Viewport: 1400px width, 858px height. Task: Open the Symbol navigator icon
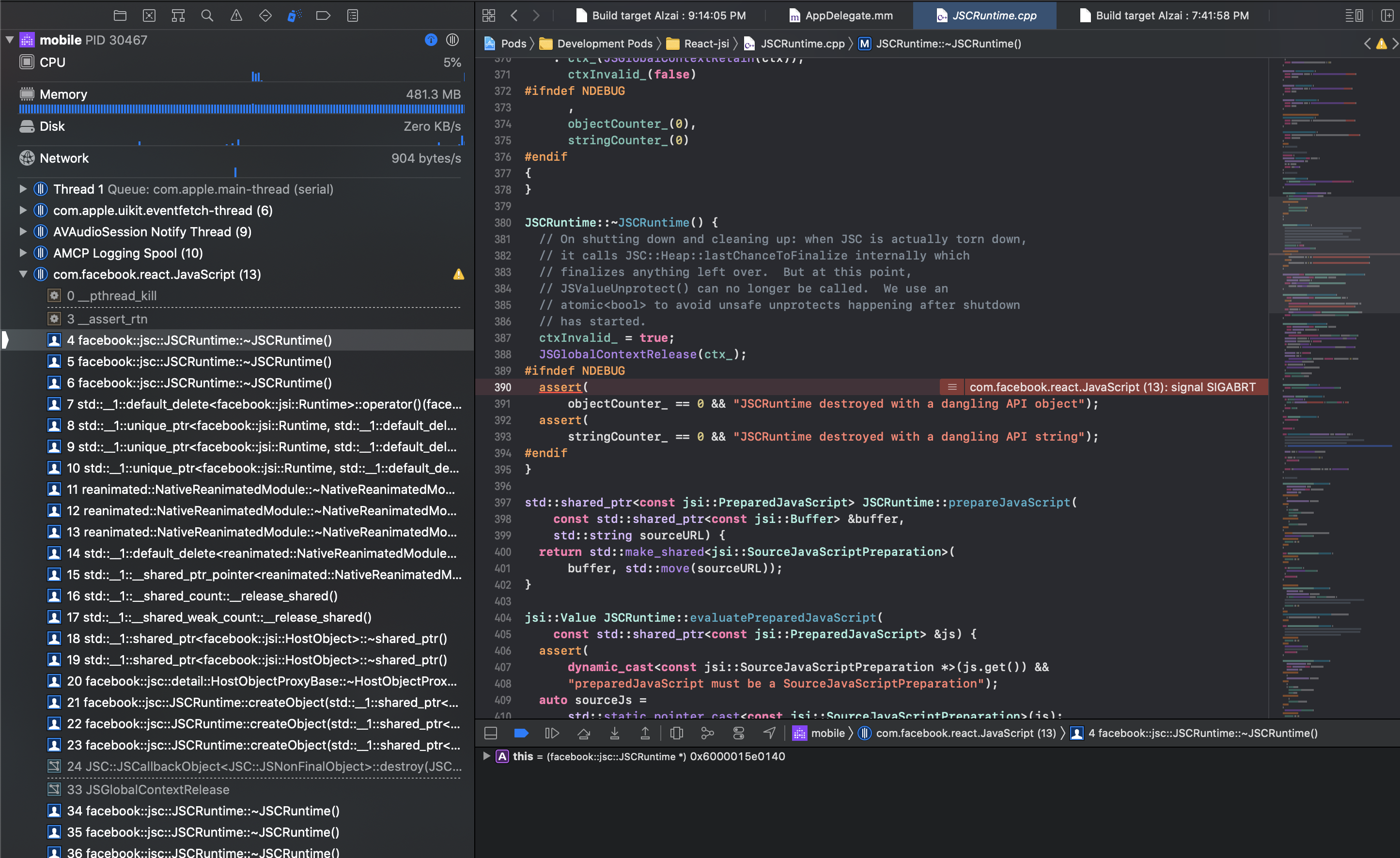[x=178, y=15]
